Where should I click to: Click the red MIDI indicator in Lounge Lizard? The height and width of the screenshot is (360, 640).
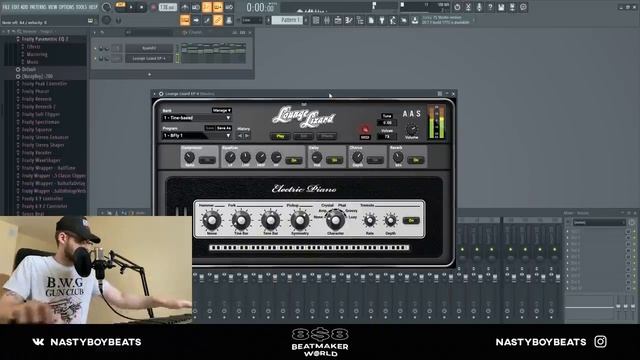click(x=365, y=129)
